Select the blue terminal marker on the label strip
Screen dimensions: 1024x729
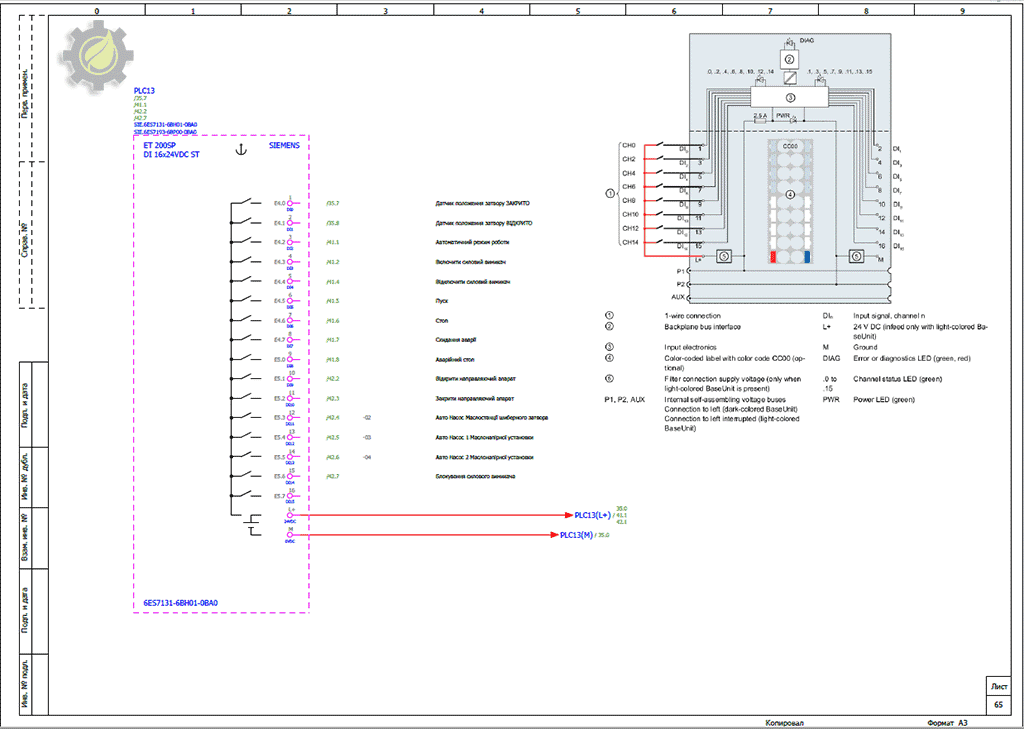(x=807, y=257)
